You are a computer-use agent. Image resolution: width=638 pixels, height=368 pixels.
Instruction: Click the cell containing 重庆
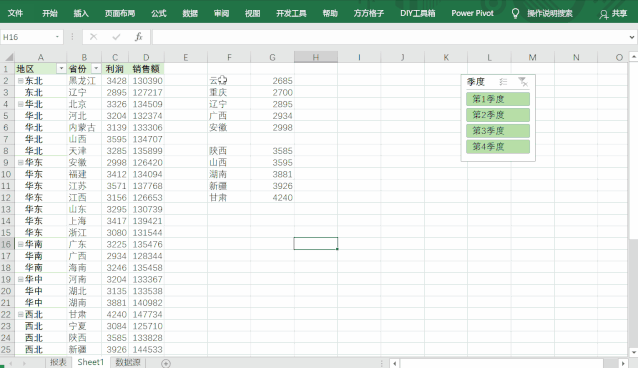click(229, 92)
